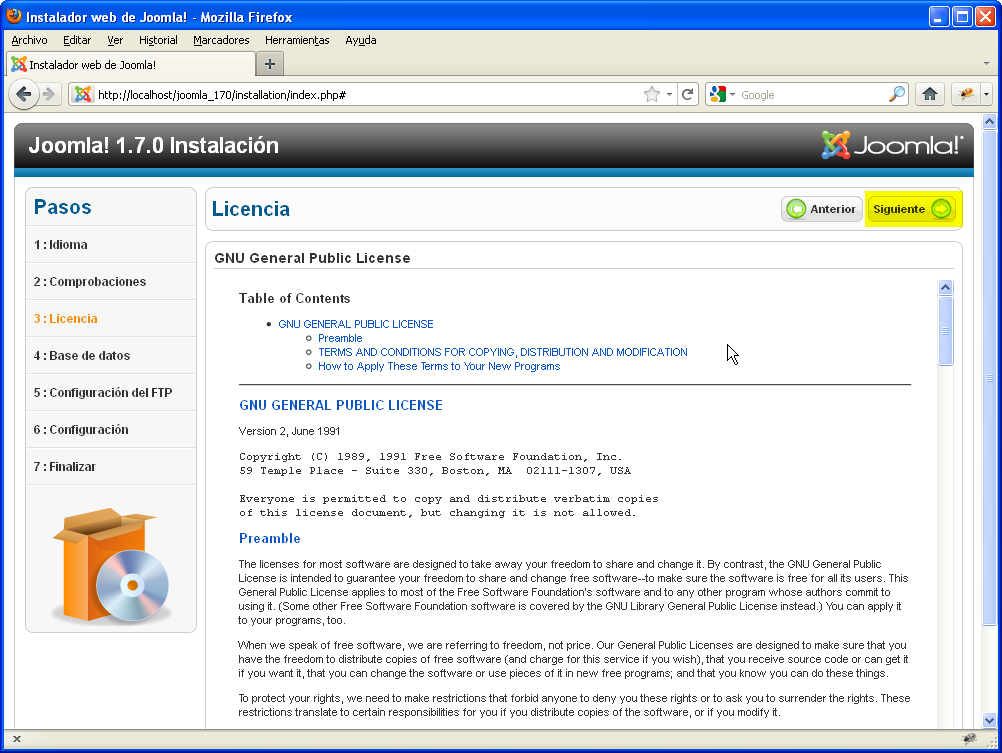1002x753 pixels.
Task: Click the Licencia page title
Action: pos(250,209)
